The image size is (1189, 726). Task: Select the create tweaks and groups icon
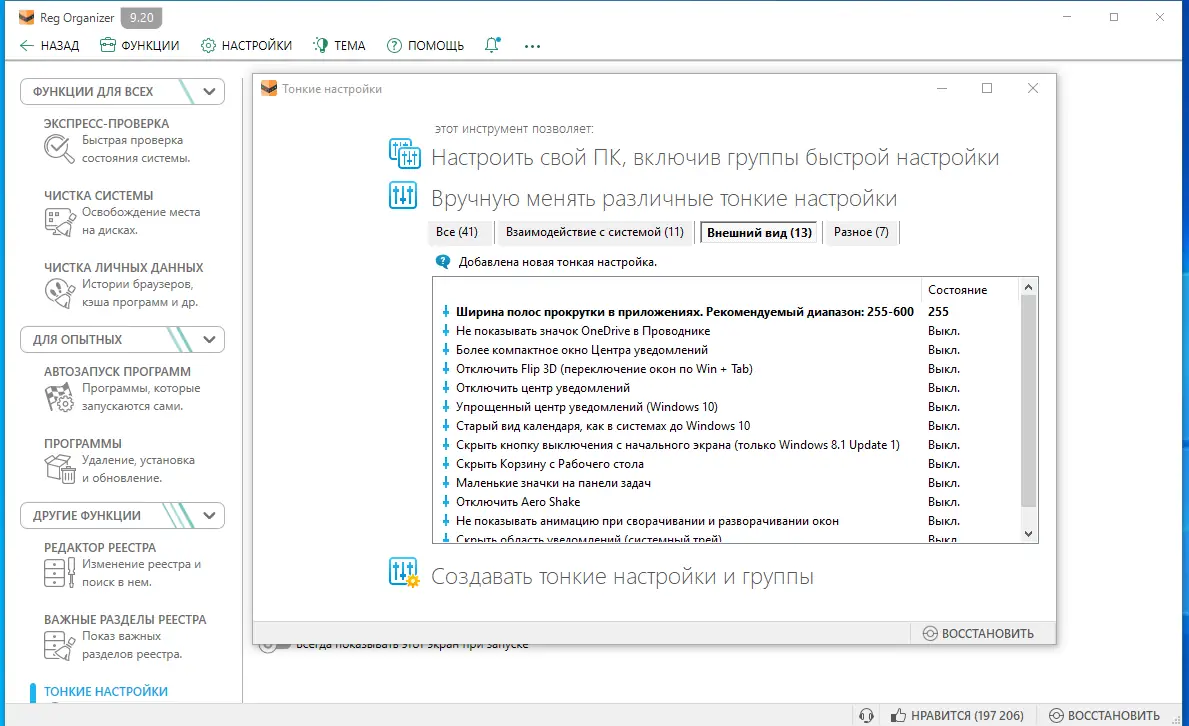click(x=403, y=572)
